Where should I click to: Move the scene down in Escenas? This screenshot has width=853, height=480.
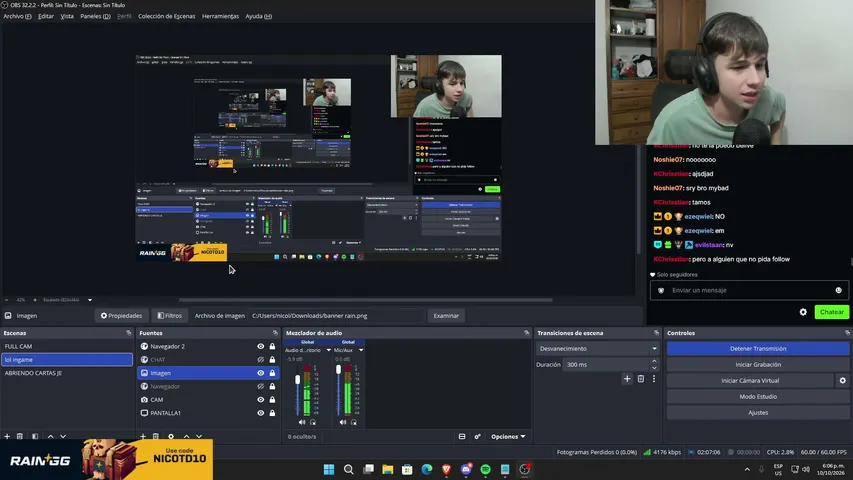63,436
